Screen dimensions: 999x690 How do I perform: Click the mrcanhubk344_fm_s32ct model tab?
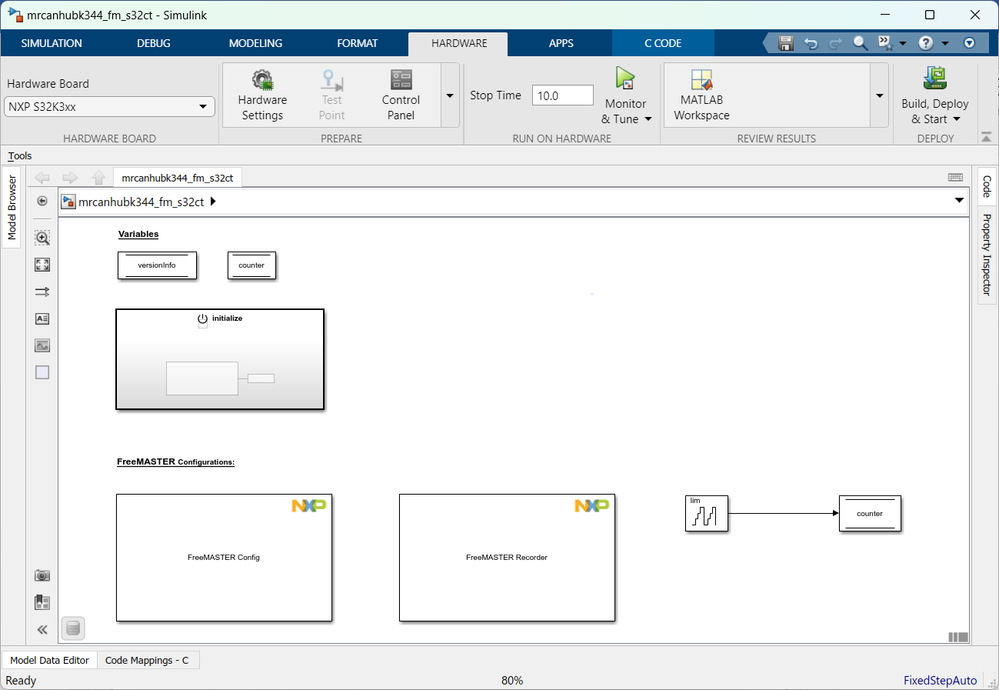[x=177, y=178]
